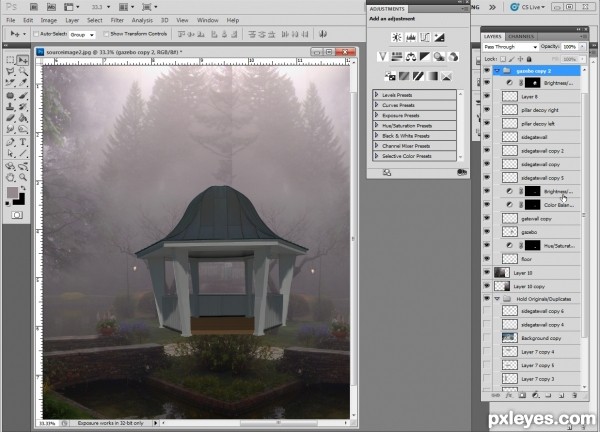600x432 pixels.
Task: Add a Black & White adjustment
Action: coord(425,57)
